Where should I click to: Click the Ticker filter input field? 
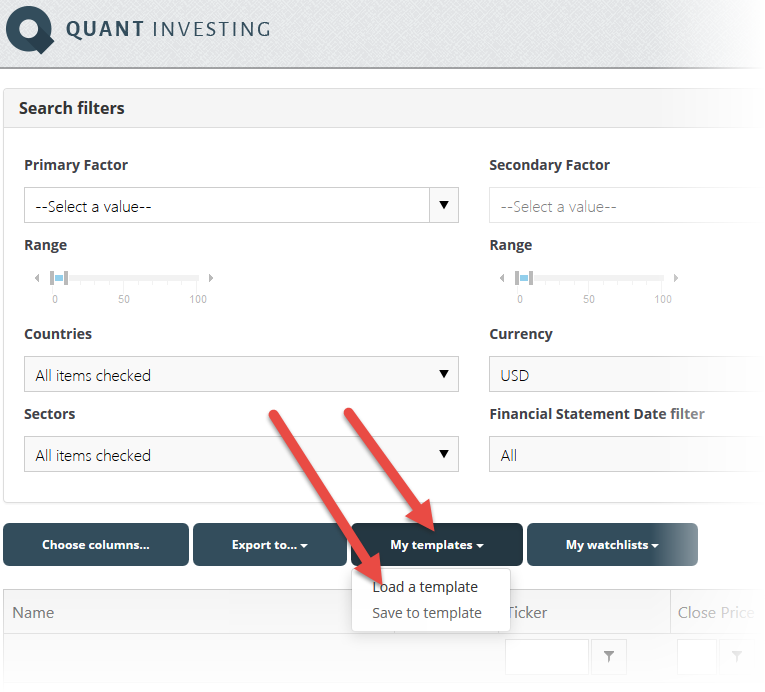[x=547, y=656]
